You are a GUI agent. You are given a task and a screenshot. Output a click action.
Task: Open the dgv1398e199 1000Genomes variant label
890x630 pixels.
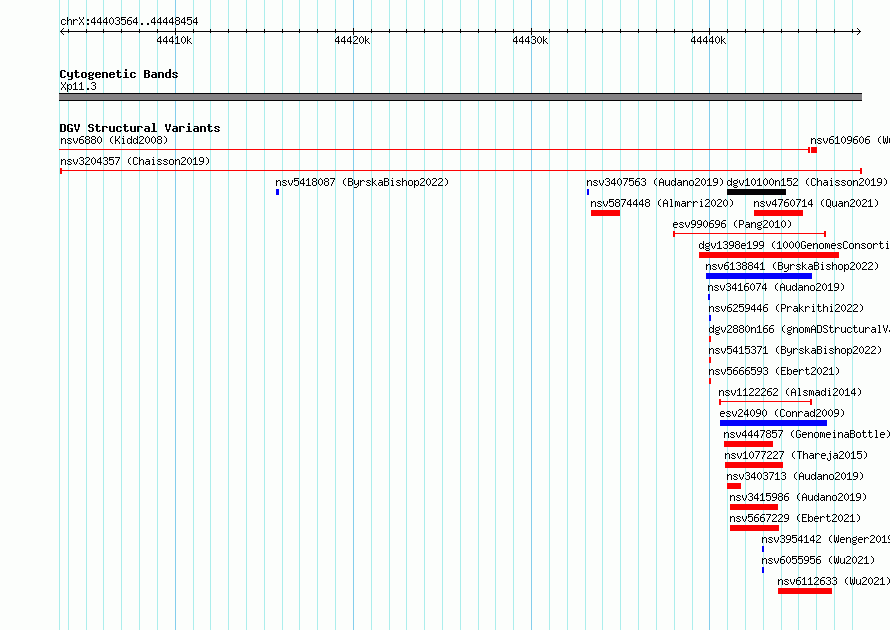(x=794, y=245)
